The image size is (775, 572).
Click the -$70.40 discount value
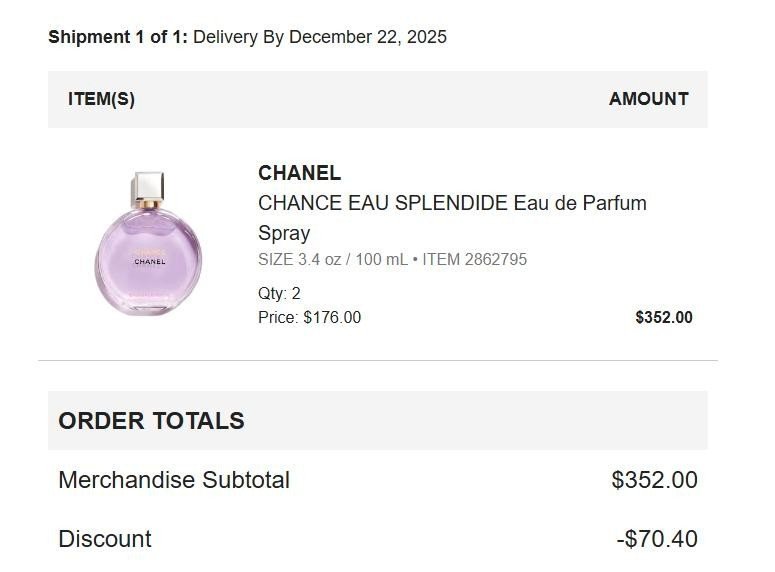click(657, 538)
